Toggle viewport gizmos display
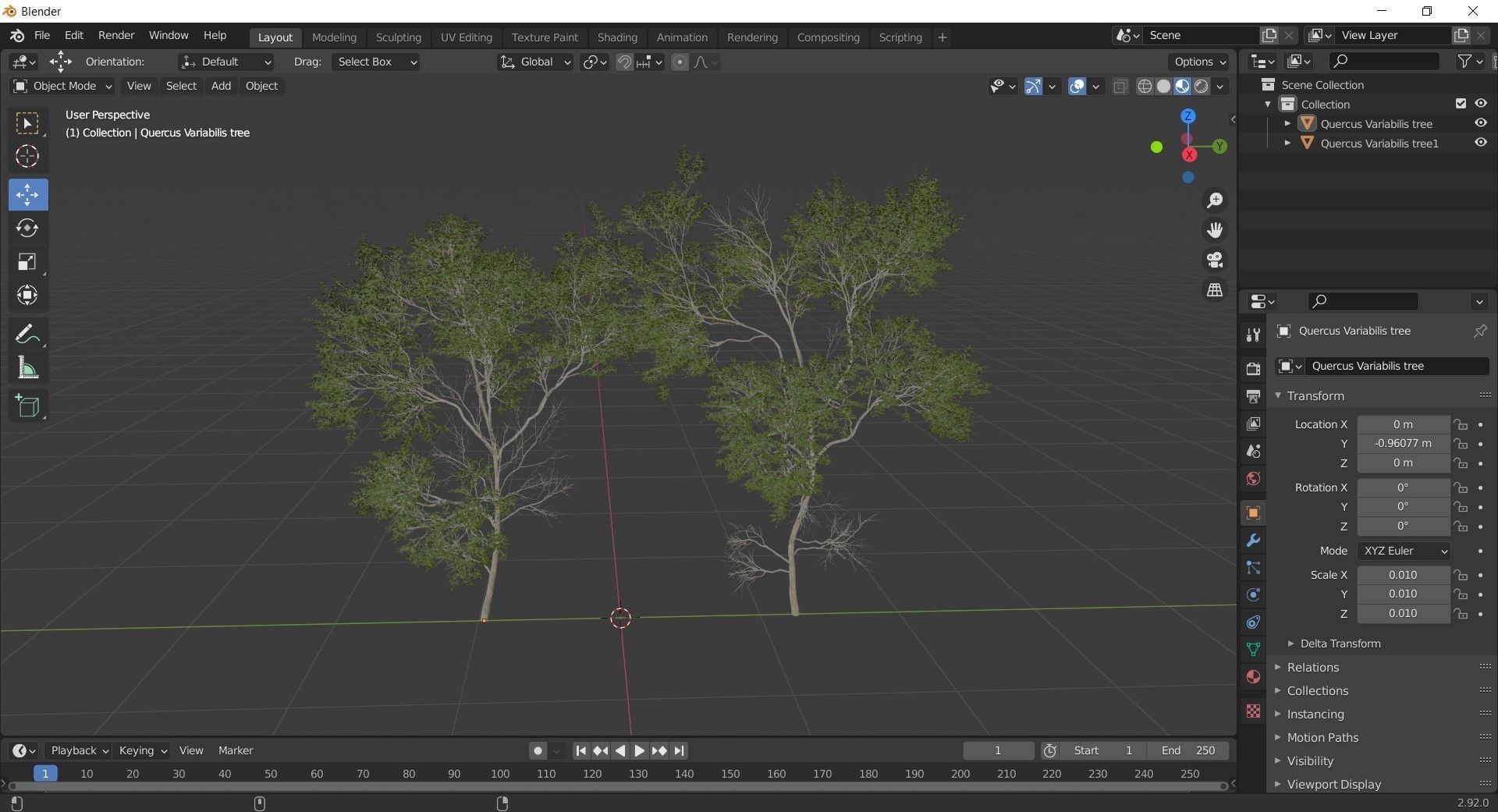The width and height of the screenshot is (1498, 812). [1033, 86]
